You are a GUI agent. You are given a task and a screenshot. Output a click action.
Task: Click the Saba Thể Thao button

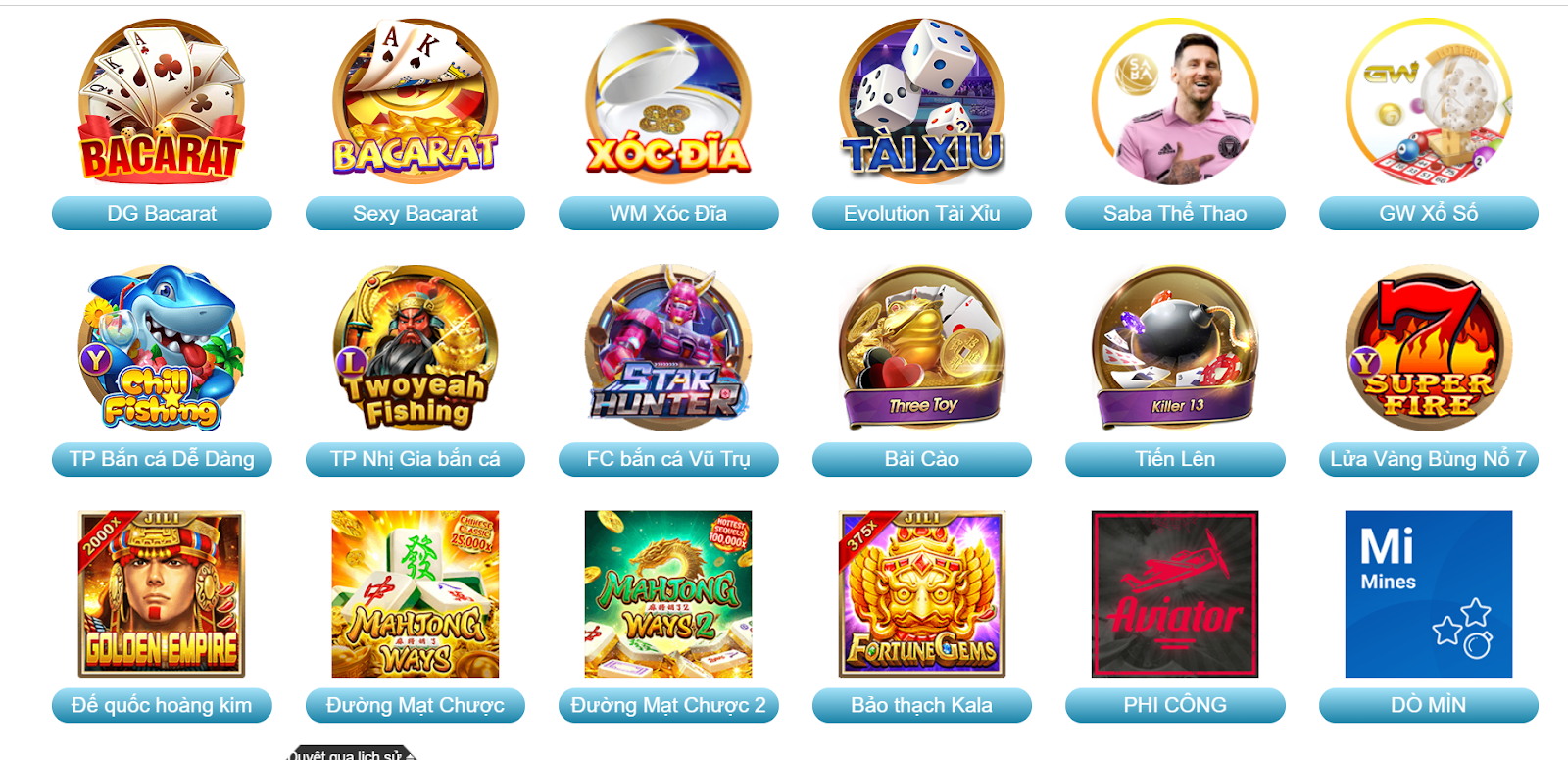coord(1175,214)
